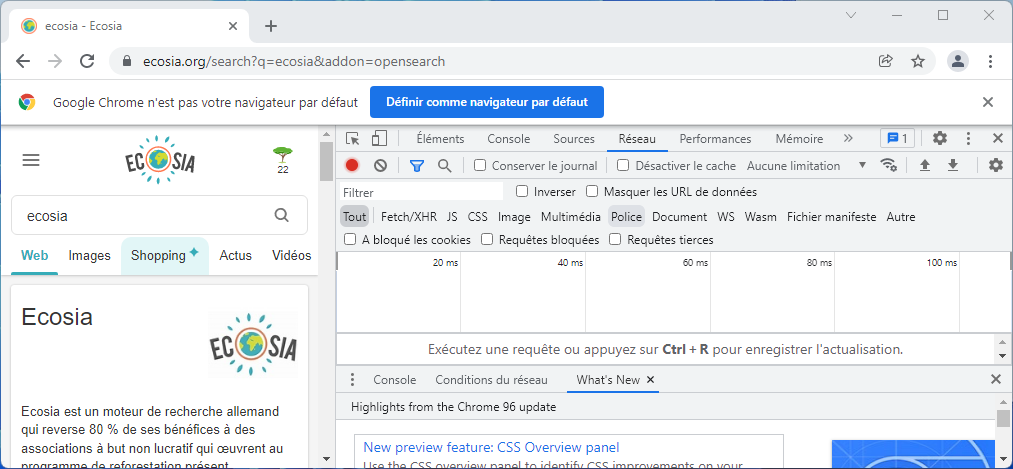Click search magnifier in Ecosia search box
The height and width of the screenshot is (469, 1013).
(x=282, y=216)
